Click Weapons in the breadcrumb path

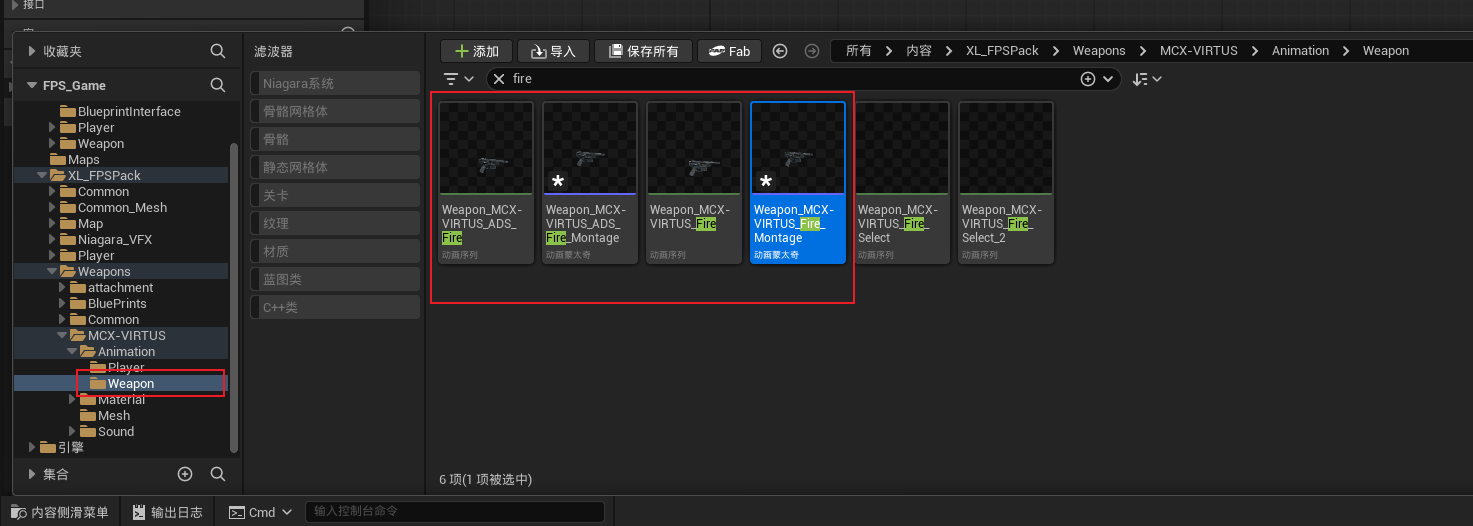point(1099,51)
